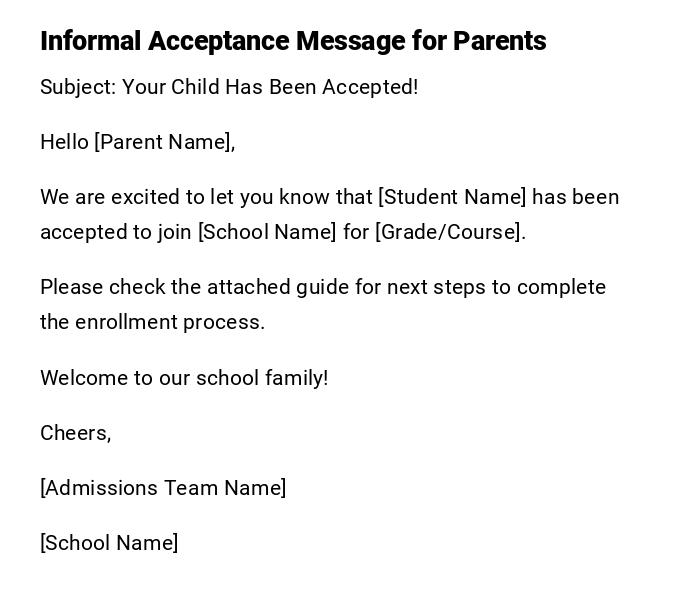
Task: Click the word "Subject:" in the subject line
Action: pyautogui.click(x=78, y=87)
